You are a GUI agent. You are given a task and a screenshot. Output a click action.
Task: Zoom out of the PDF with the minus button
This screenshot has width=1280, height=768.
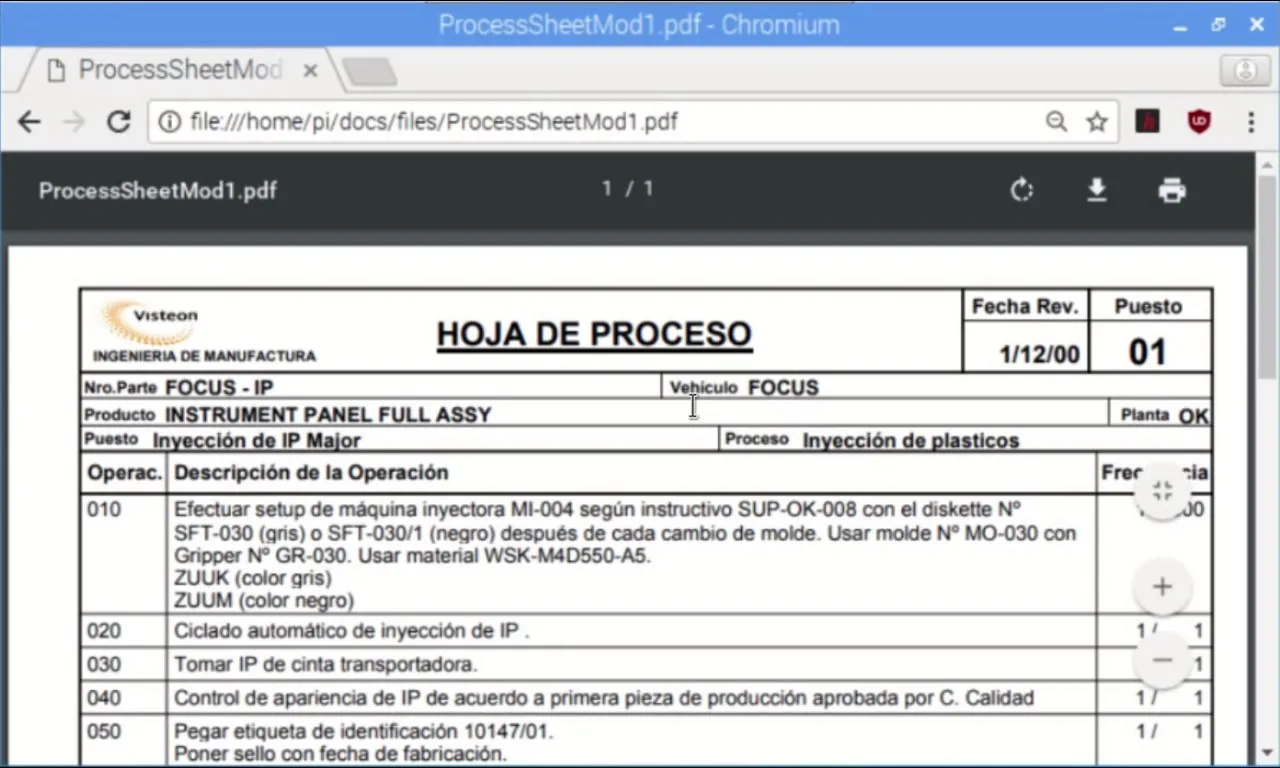(x=1162, y=660)
